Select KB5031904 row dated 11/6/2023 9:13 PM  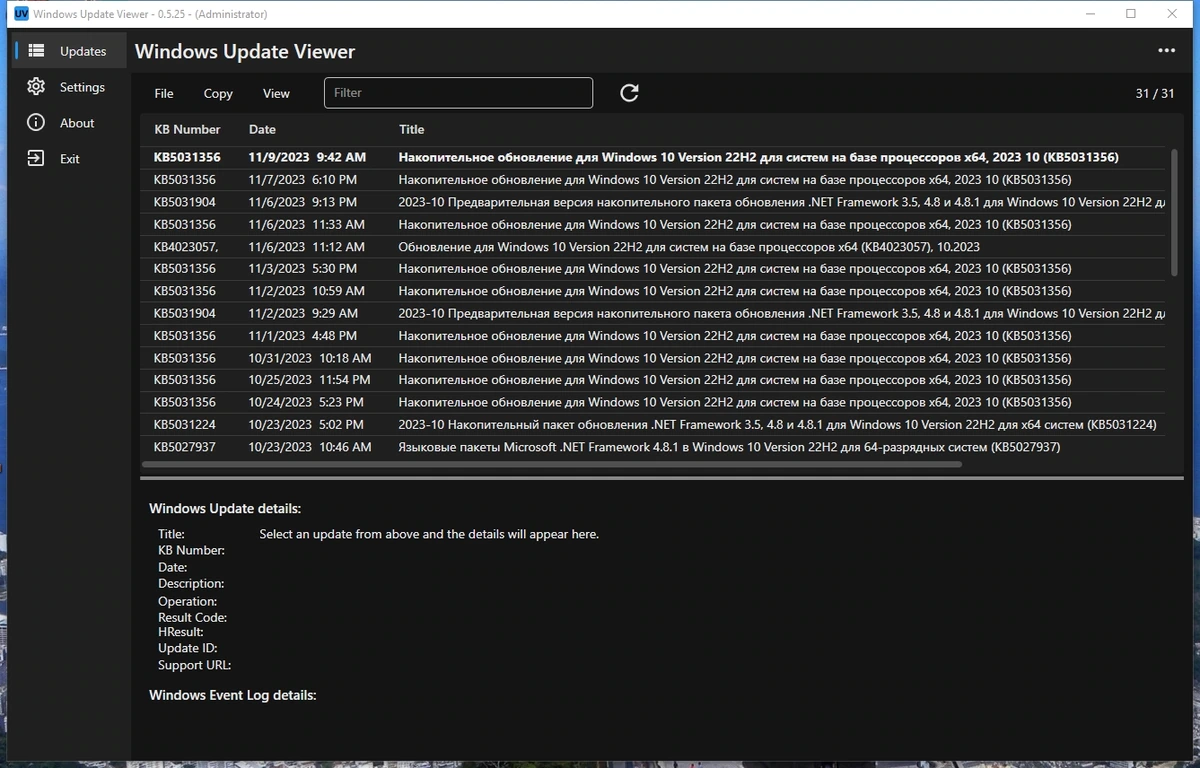(654, 202)
